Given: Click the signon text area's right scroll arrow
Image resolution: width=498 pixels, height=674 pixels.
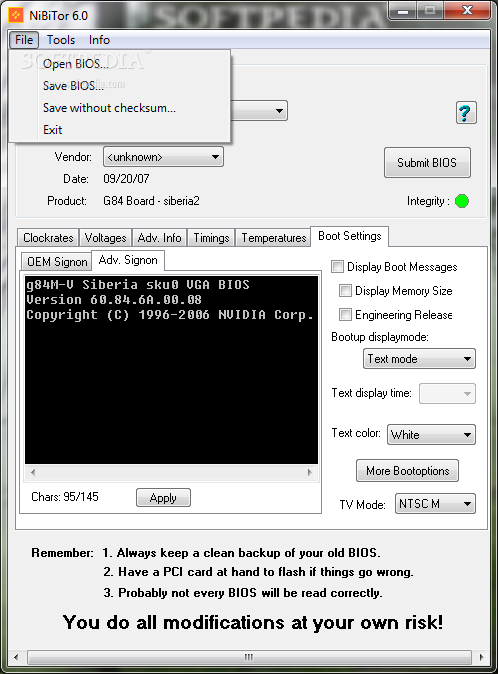Looking at the screenshot, I should 310,472.
